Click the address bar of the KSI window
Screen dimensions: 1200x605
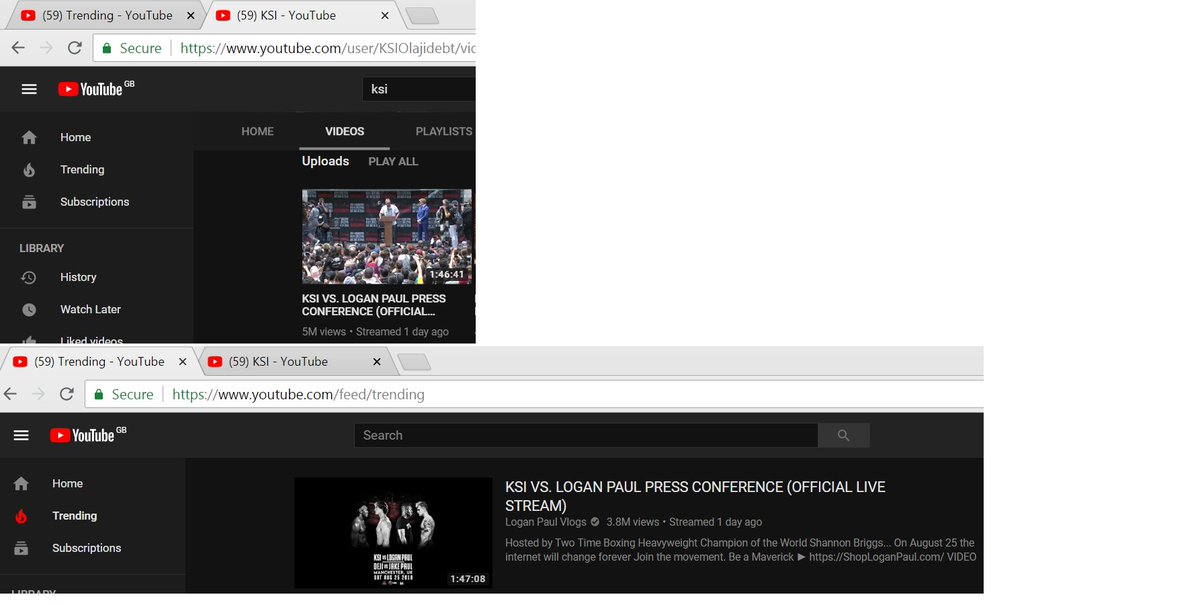285,48
